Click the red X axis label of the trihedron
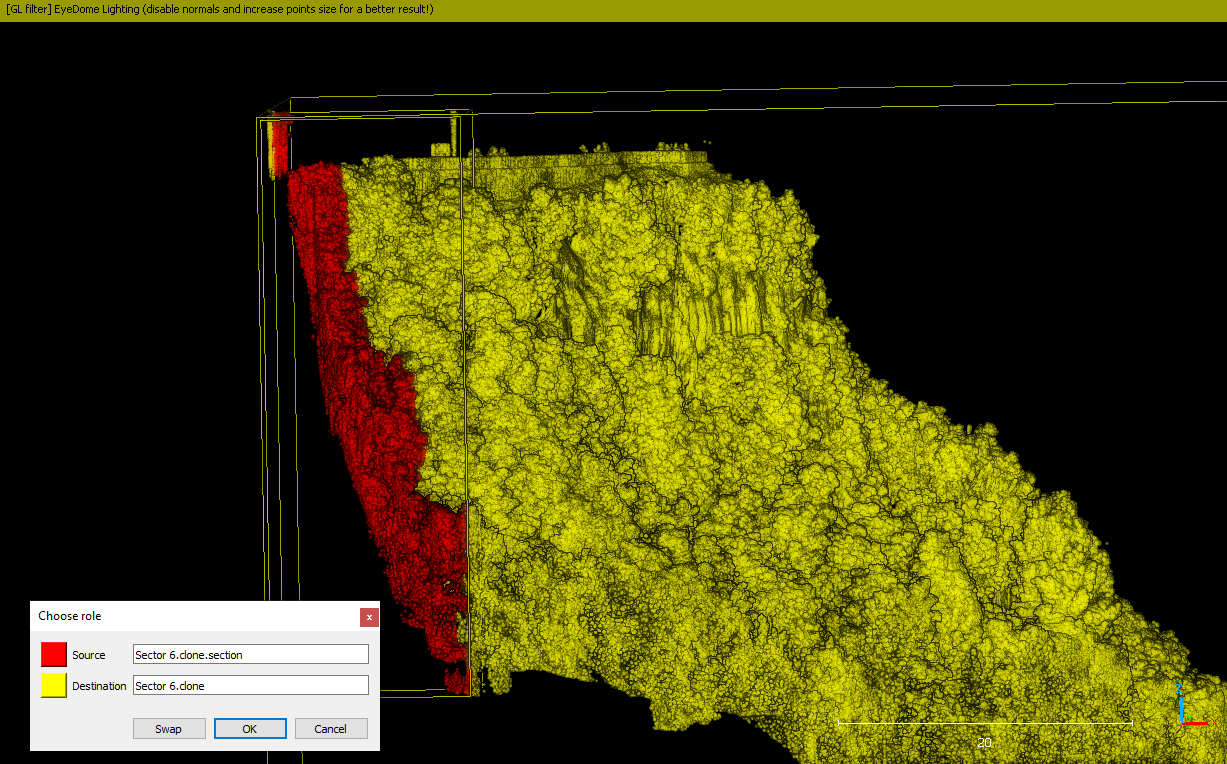 pyautogui.click(x=1214, y=722)
